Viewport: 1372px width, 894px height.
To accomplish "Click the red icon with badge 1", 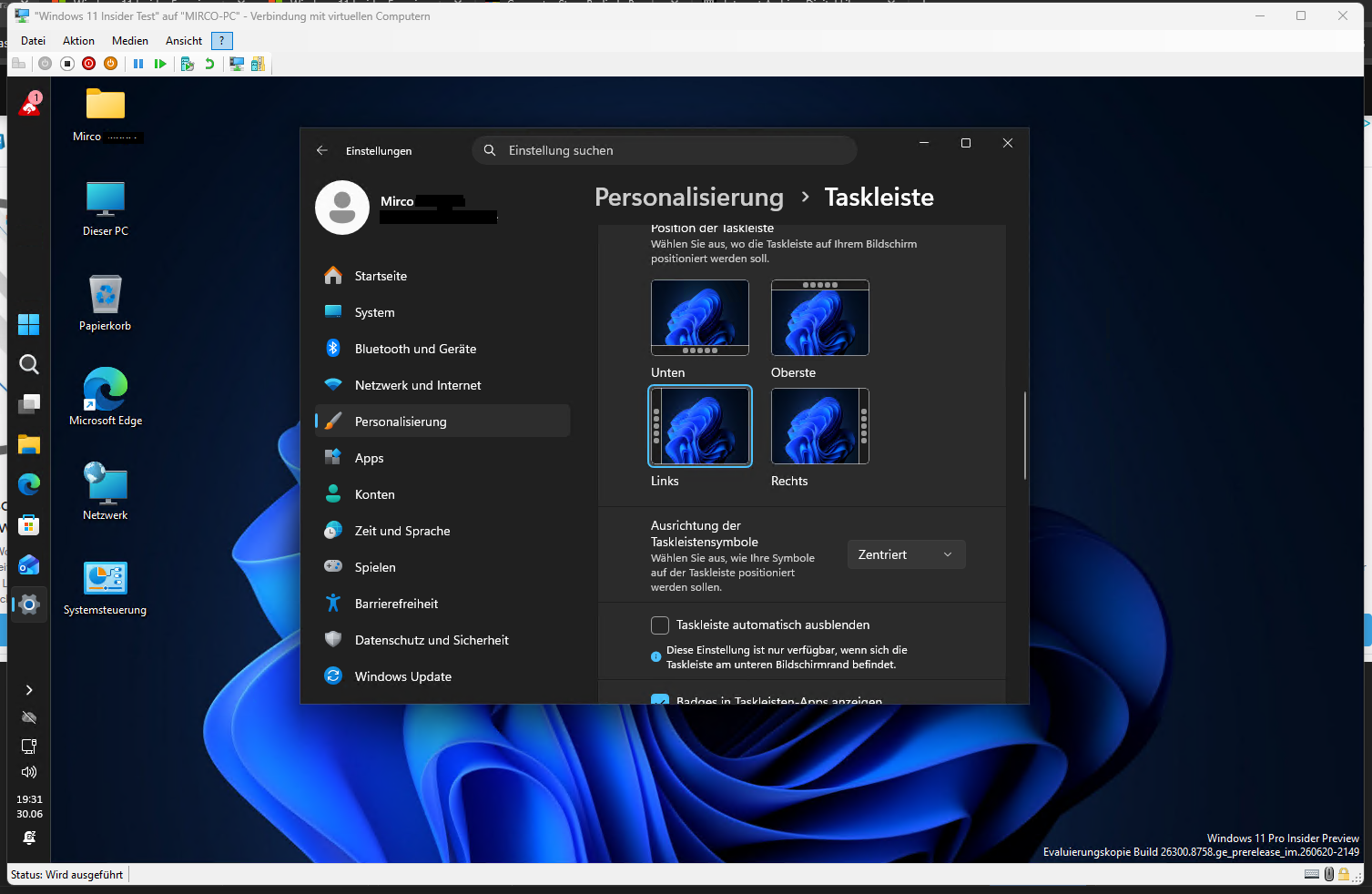I will pyautogui.click(x=30, y=104).
